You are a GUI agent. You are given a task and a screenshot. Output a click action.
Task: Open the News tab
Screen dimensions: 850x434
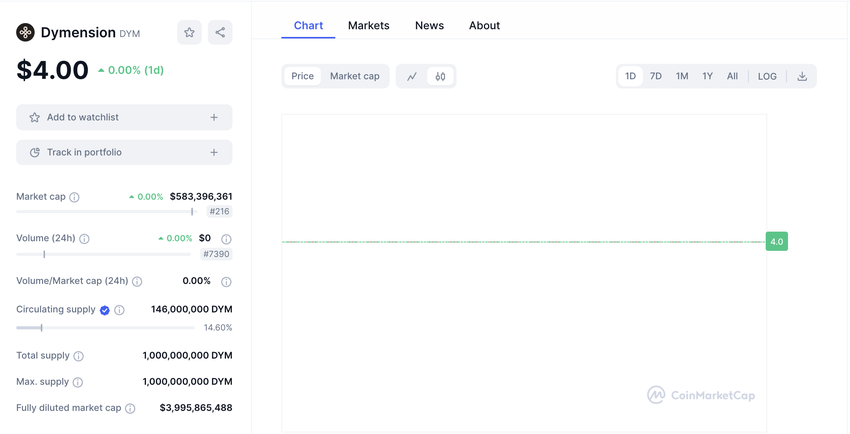(x=429, y=25)
